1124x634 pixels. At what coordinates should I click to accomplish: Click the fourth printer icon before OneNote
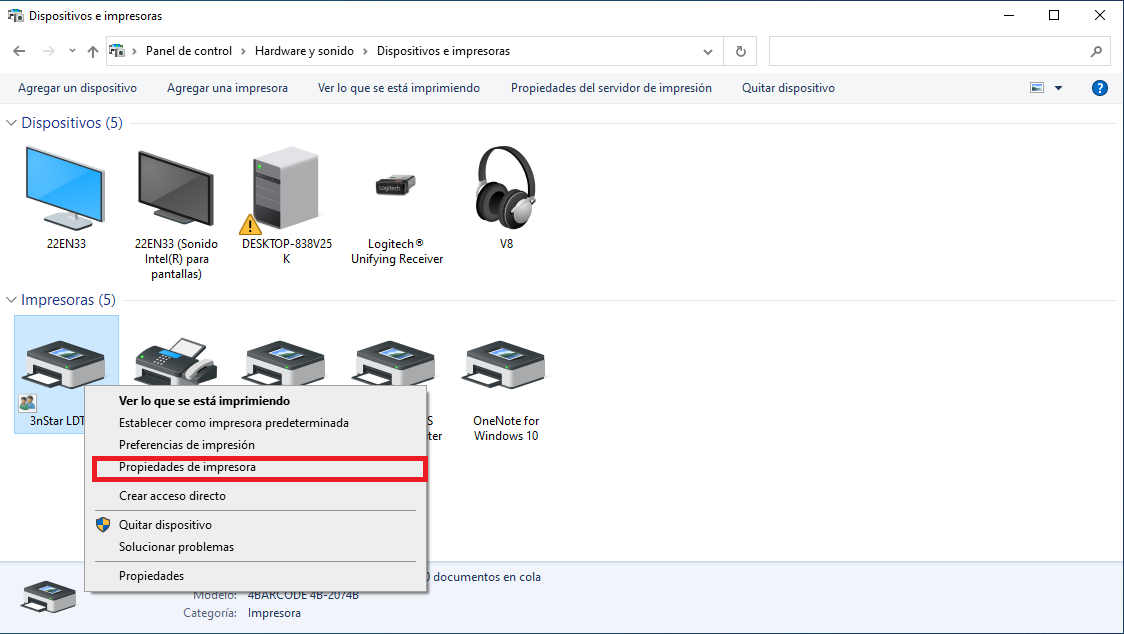click(x=395, y=362)
